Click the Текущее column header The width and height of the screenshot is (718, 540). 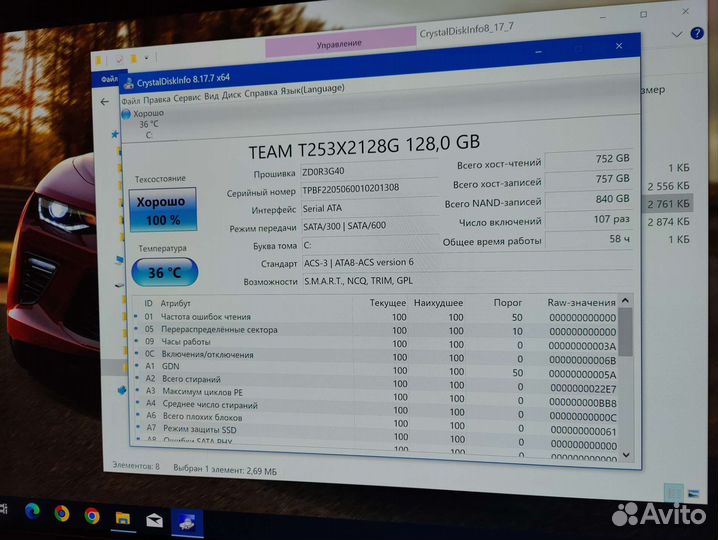(388, 303)
